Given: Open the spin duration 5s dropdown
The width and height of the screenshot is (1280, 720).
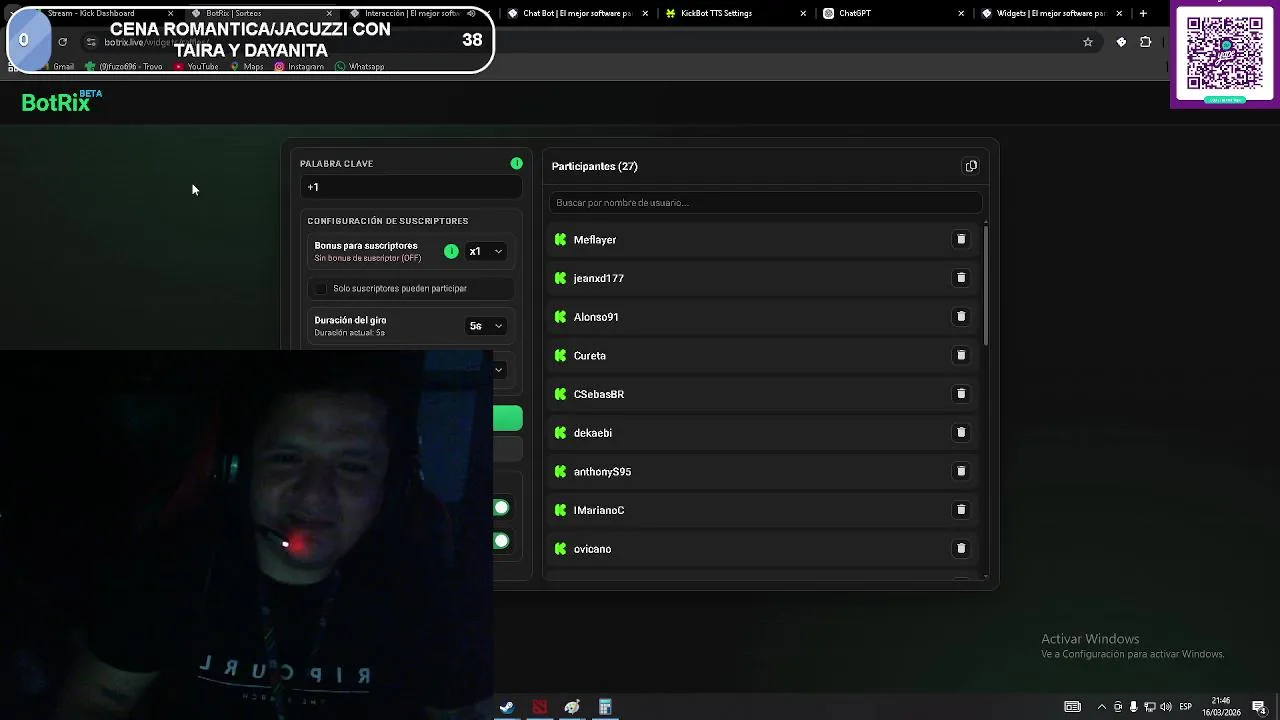Looking at the screenshot, I should [486, 326].
